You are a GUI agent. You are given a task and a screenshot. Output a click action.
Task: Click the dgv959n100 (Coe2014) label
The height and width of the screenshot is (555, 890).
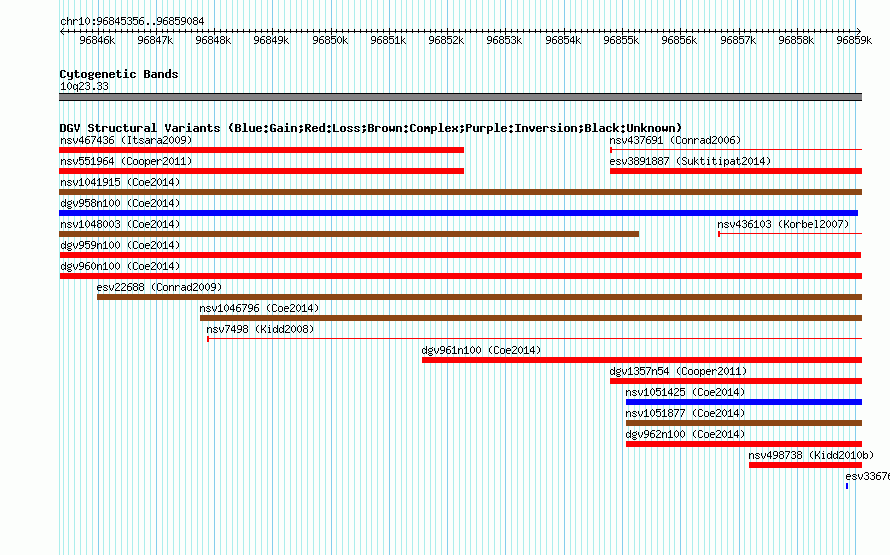(120, 245)
